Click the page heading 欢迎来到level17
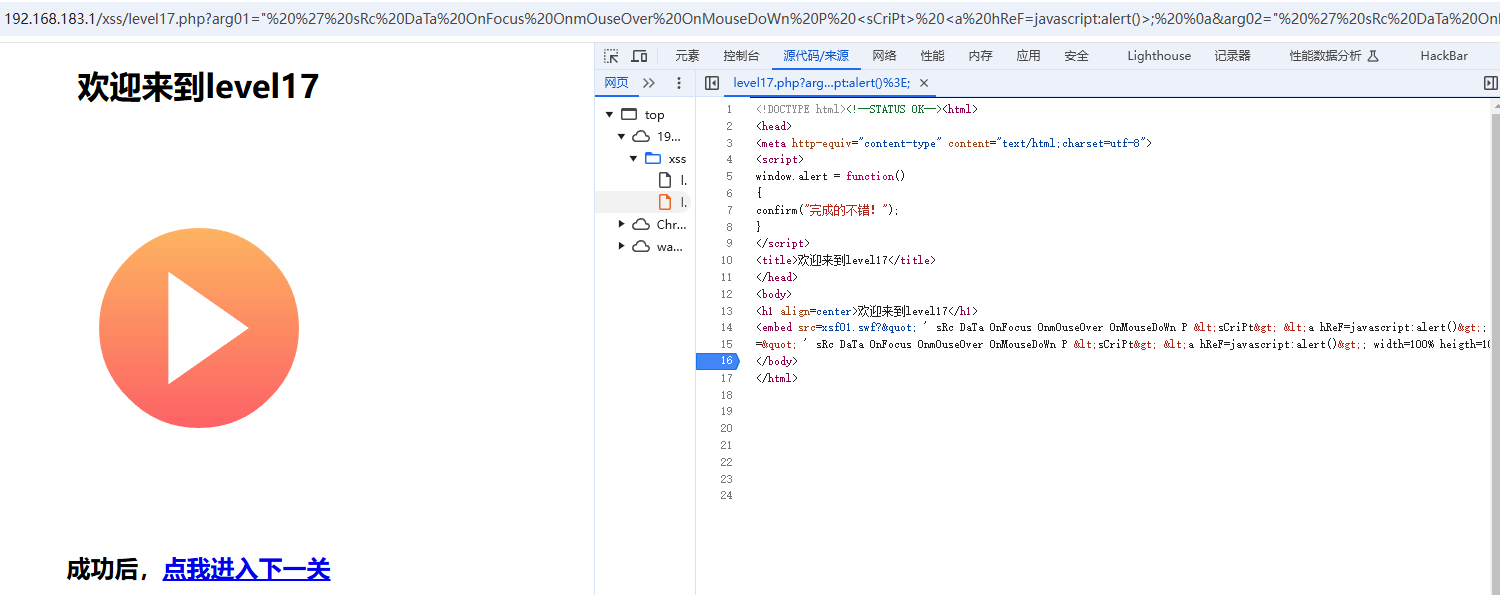This screenshot has width=1500, height=595. pos(198,87)
